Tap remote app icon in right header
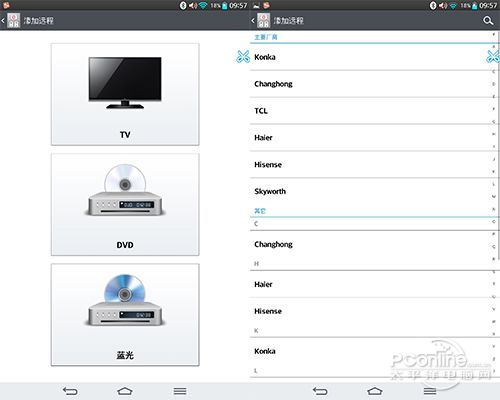Viewport: 500px width, 400px height. click(263, 21)
